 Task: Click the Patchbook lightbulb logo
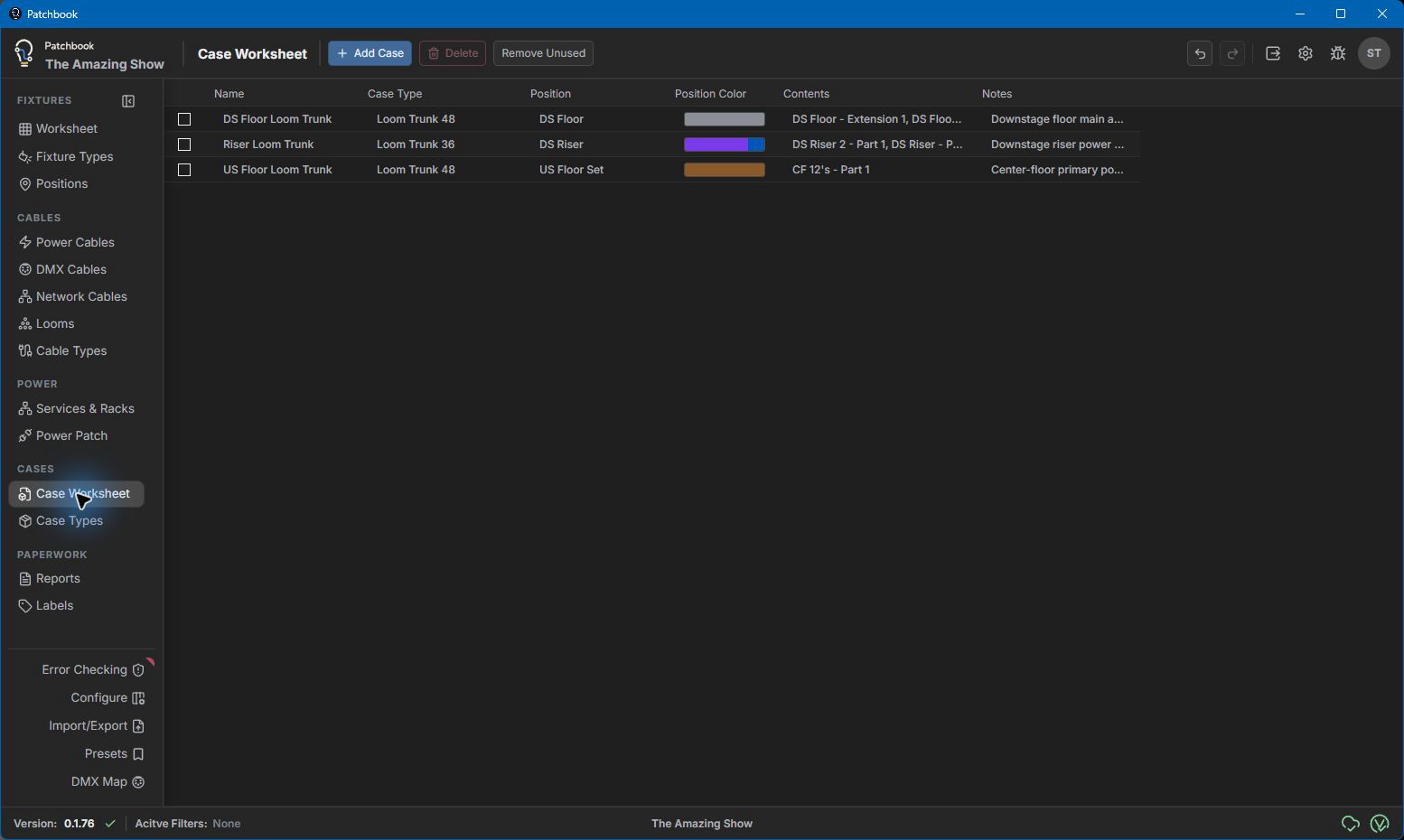coord(24,53)
